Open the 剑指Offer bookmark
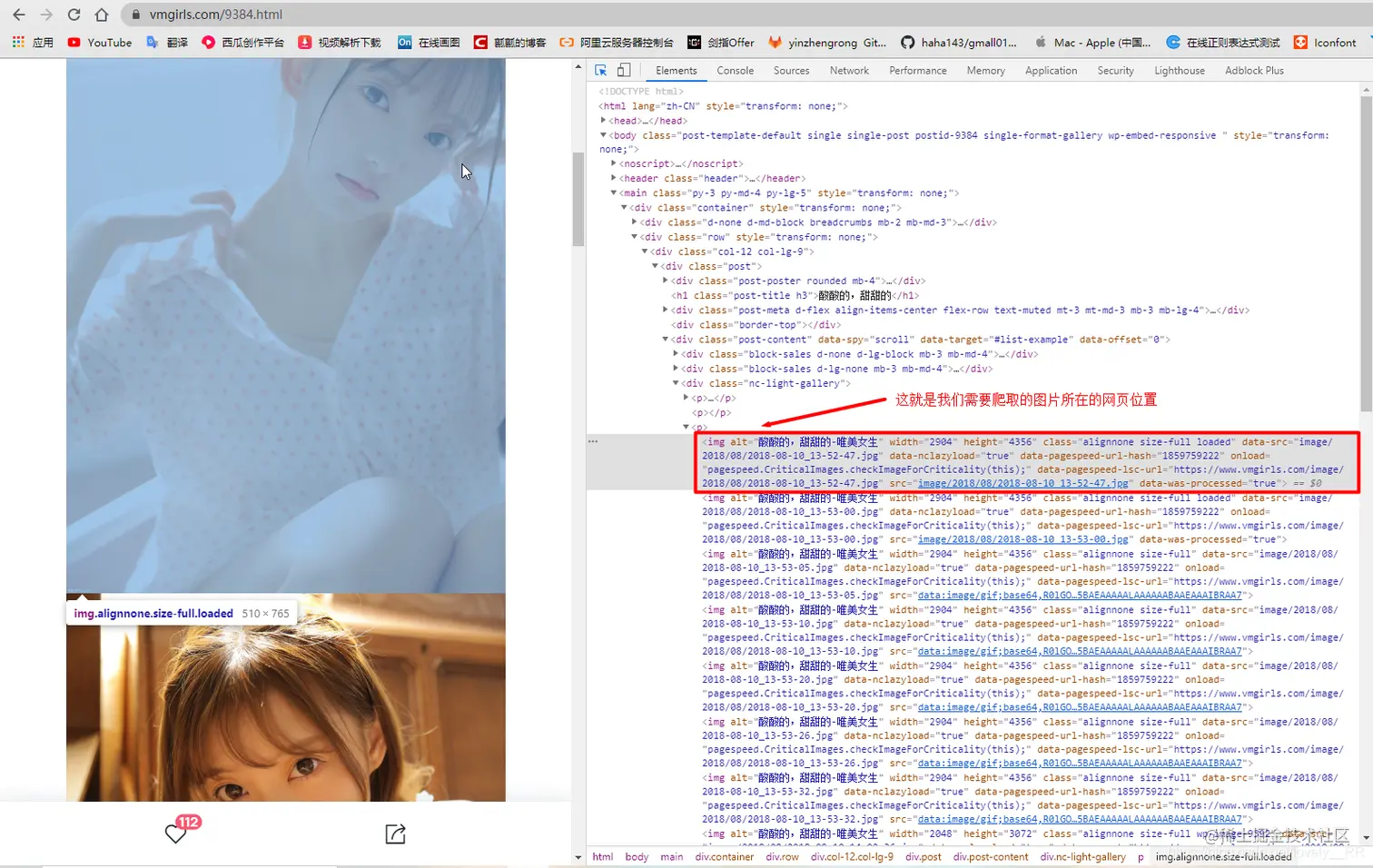Screen dimensions: 1373x868 tap(721, 43)
